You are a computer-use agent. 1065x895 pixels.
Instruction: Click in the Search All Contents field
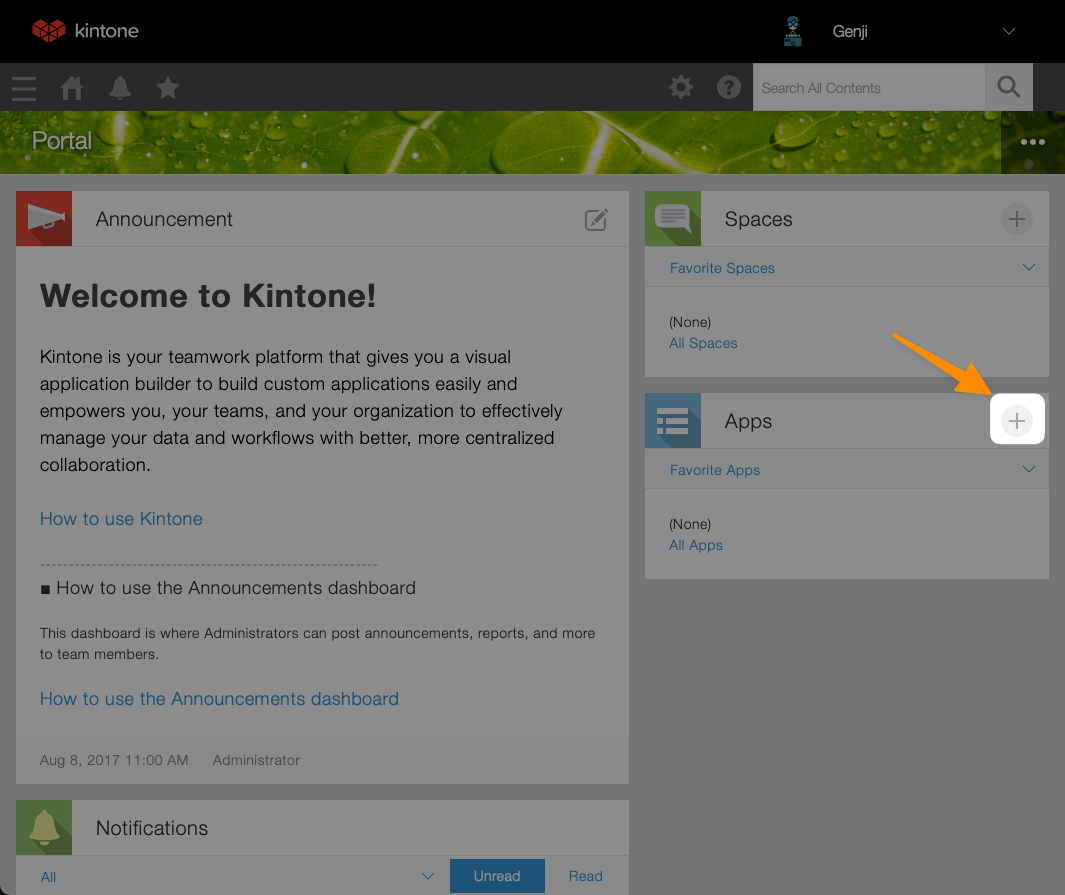pos(869,88)
